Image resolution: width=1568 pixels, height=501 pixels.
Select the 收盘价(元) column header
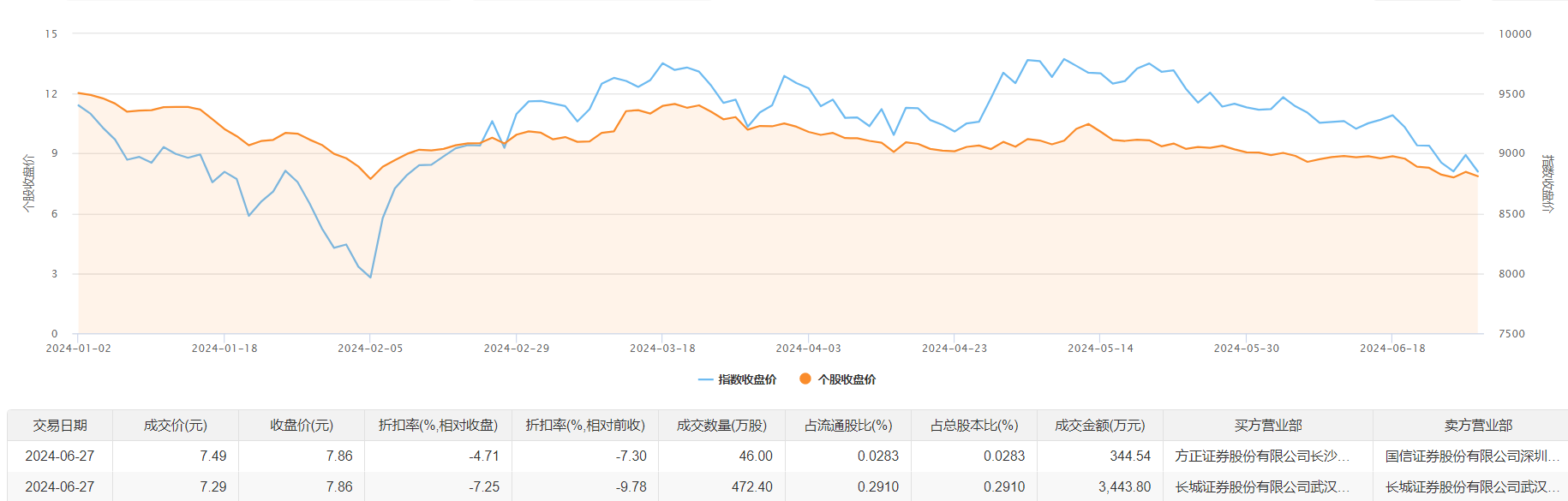tap(302, 426)
